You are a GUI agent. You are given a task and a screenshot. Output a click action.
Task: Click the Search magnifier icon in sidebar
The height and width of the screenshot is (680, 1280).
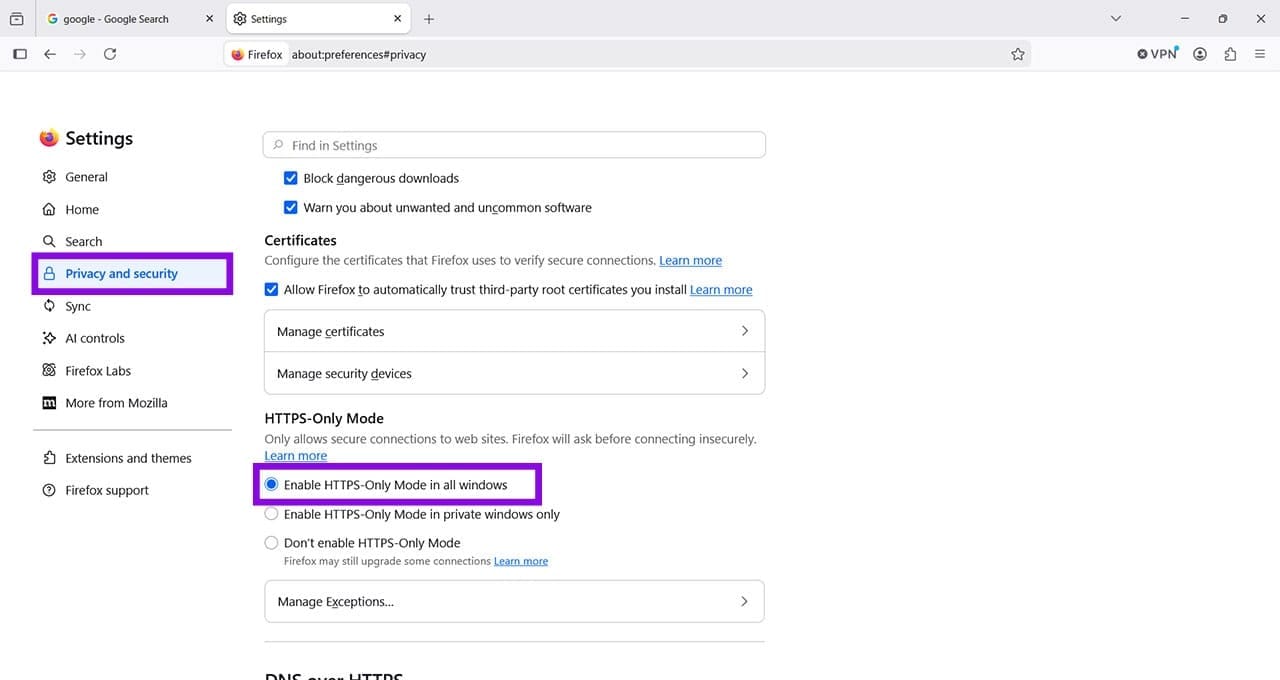point(49,241)
